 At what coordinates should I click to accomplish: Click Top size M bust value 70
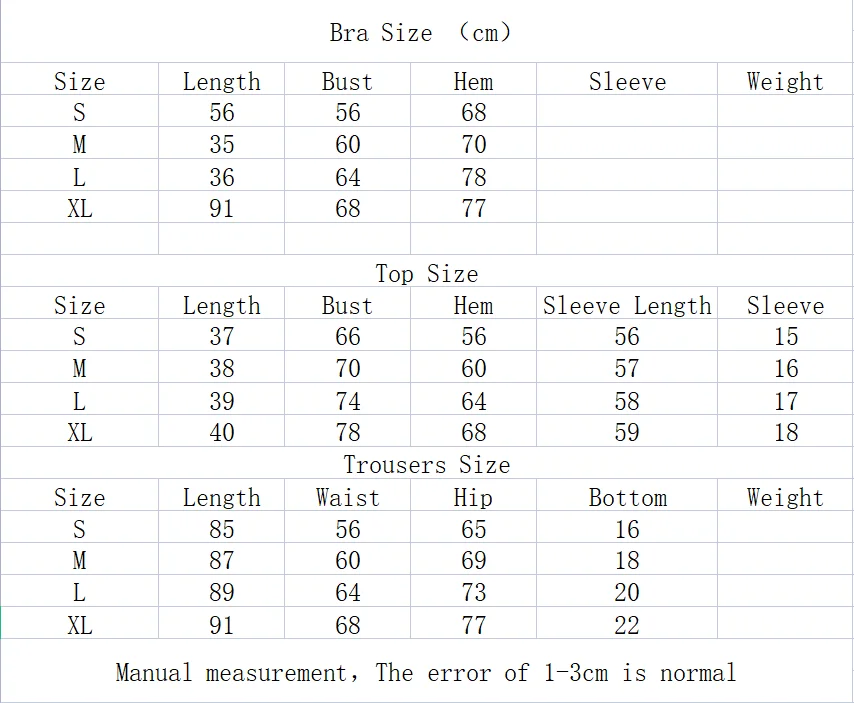click(347, 369)
